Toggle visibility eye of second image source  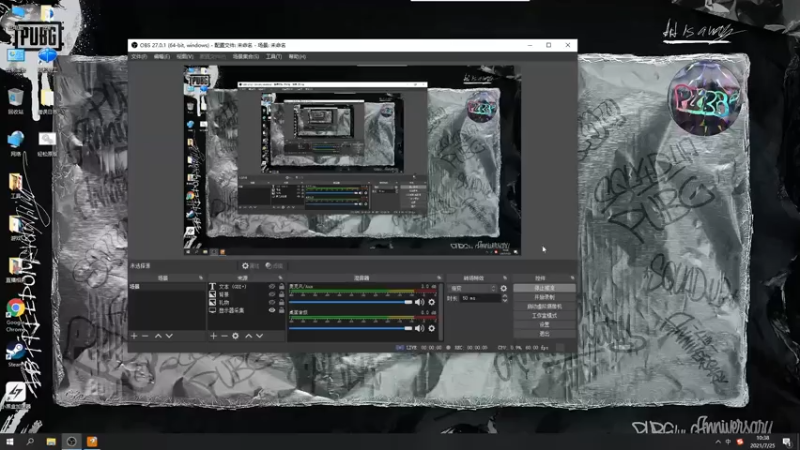[x=272, y=294]
